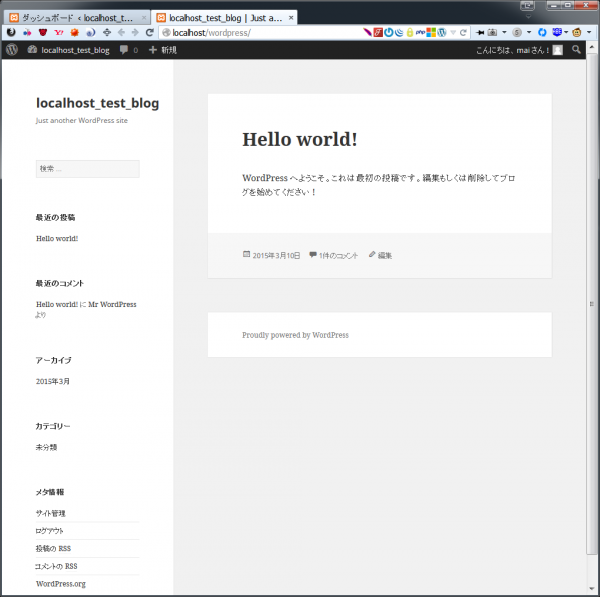Click the monkey face toolbar icon
Viewport: 600px width, 597px height.
pyautogui.click(x=577, y=33)
